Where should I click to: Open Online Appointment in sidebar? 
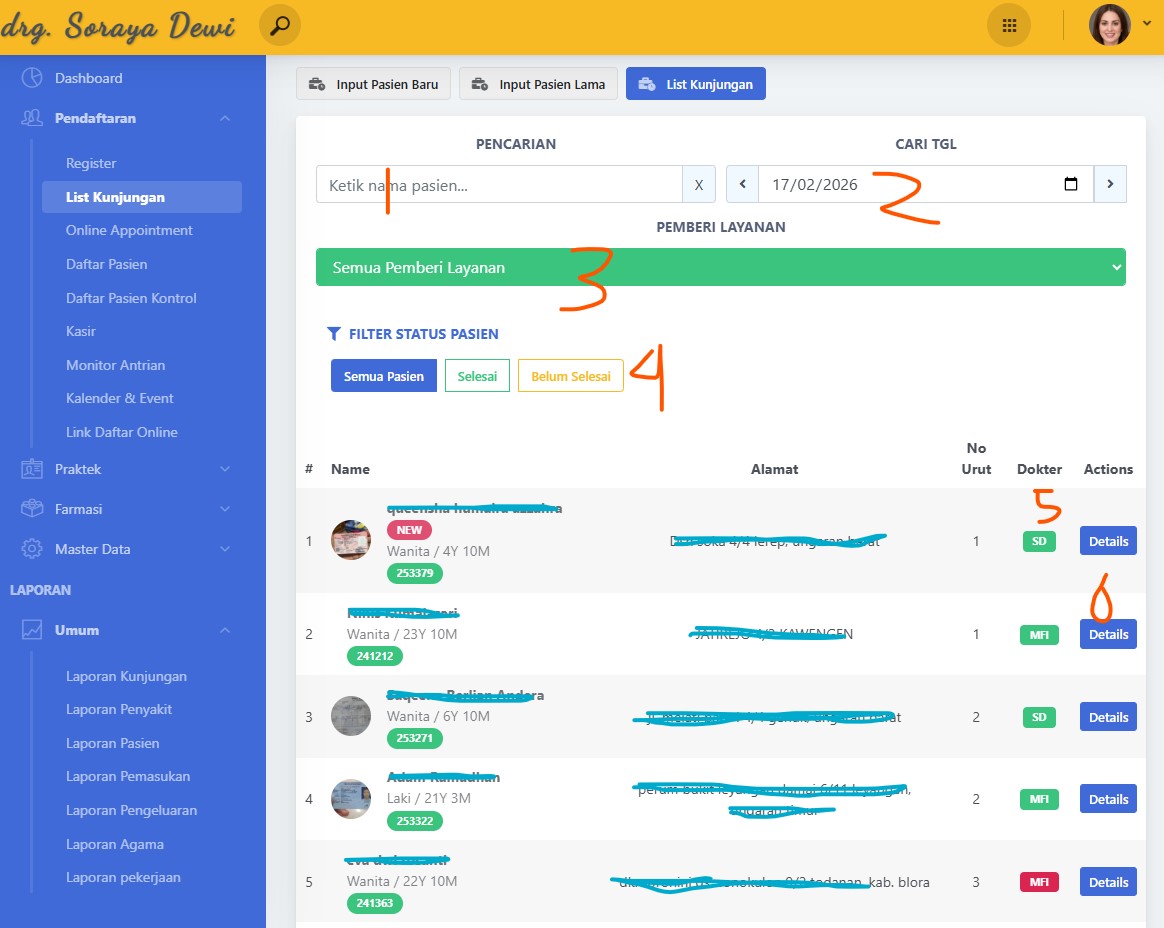[x=129, y=230]
